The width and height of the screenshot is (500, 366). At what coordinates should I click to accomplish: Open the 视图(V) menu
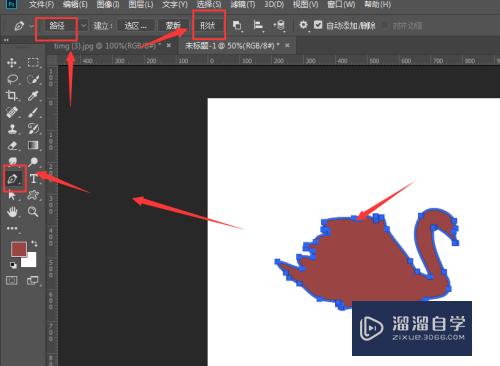[305, 5]
